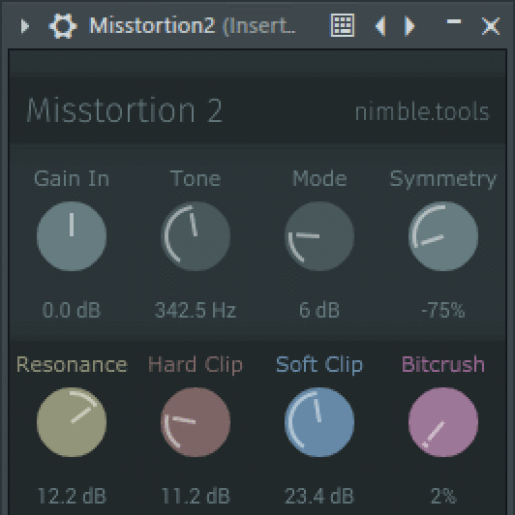Click the Soft Clip knob
Viewport: 515px width, 515px height.
coord(319,422)
